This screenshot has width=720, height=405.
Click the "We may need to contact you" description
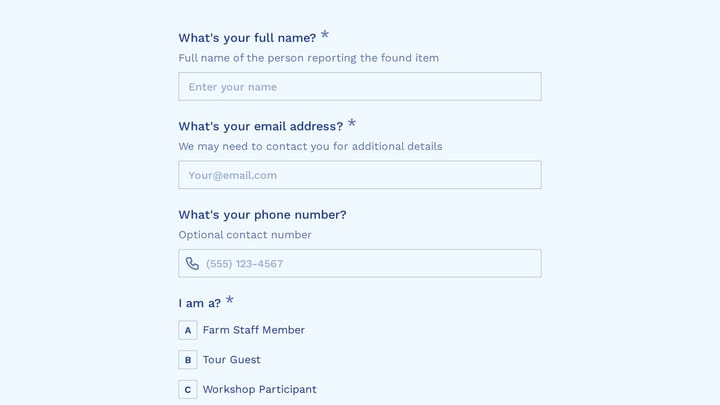(310, 146)
